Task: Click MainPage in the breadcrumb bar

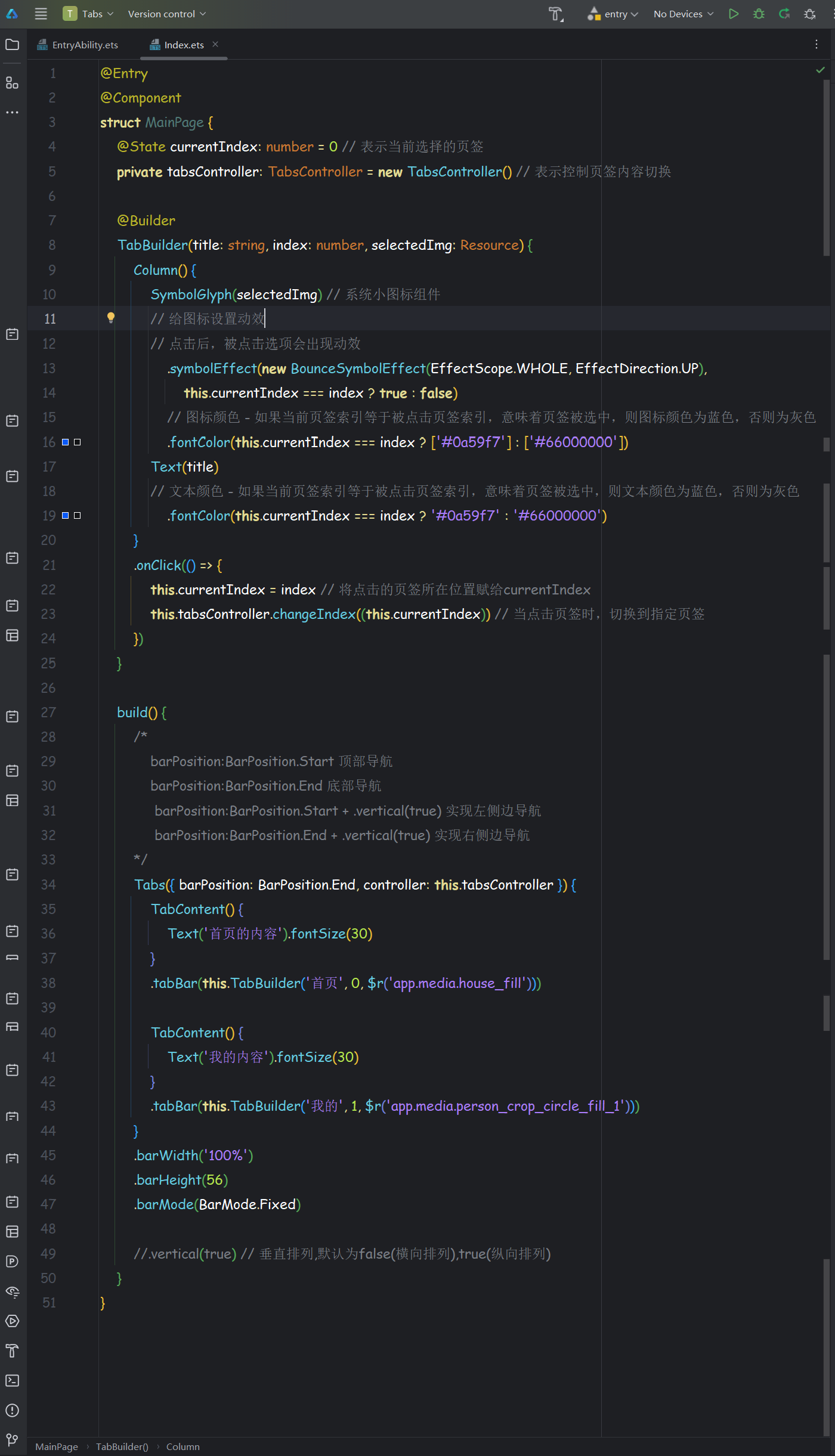Action: pyautogui.click(x=57, y=1446)
